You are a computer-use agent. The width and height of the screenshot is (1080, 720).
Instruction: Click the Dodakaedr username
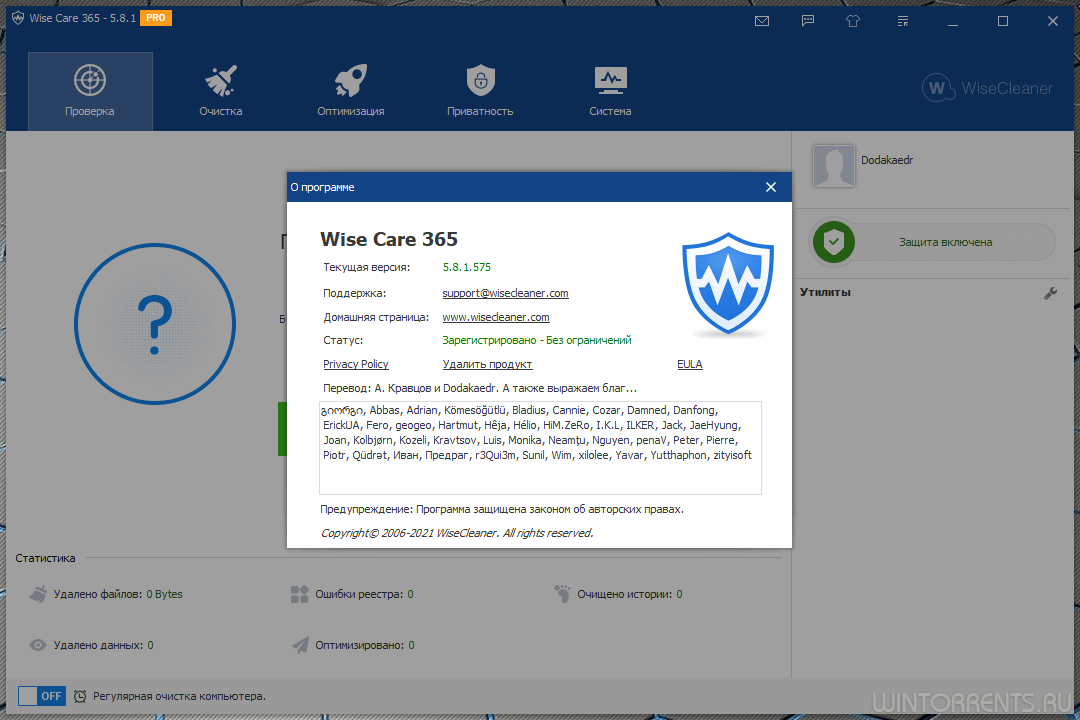(886, 160)
